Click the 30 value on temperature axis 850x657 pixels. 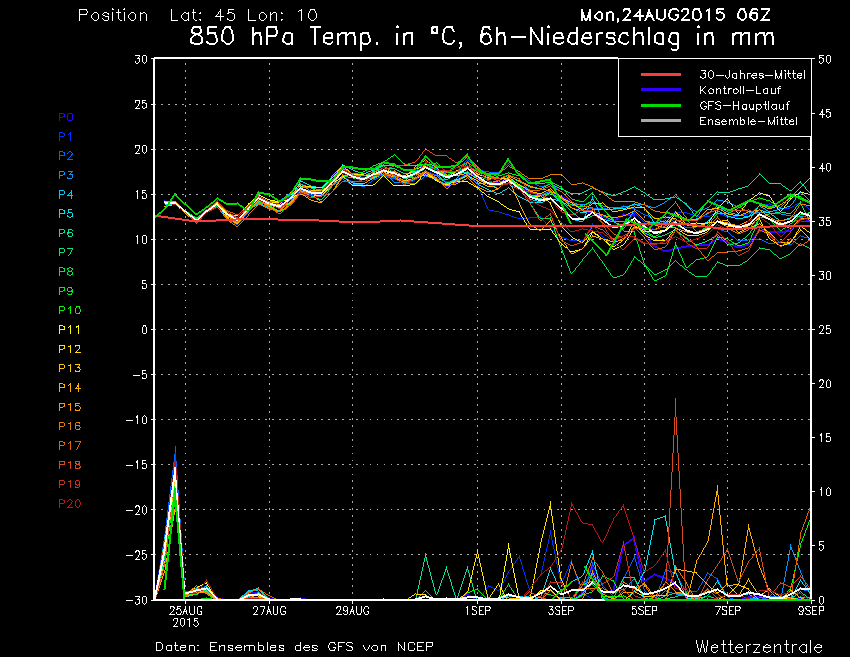(x=141, y=60)
